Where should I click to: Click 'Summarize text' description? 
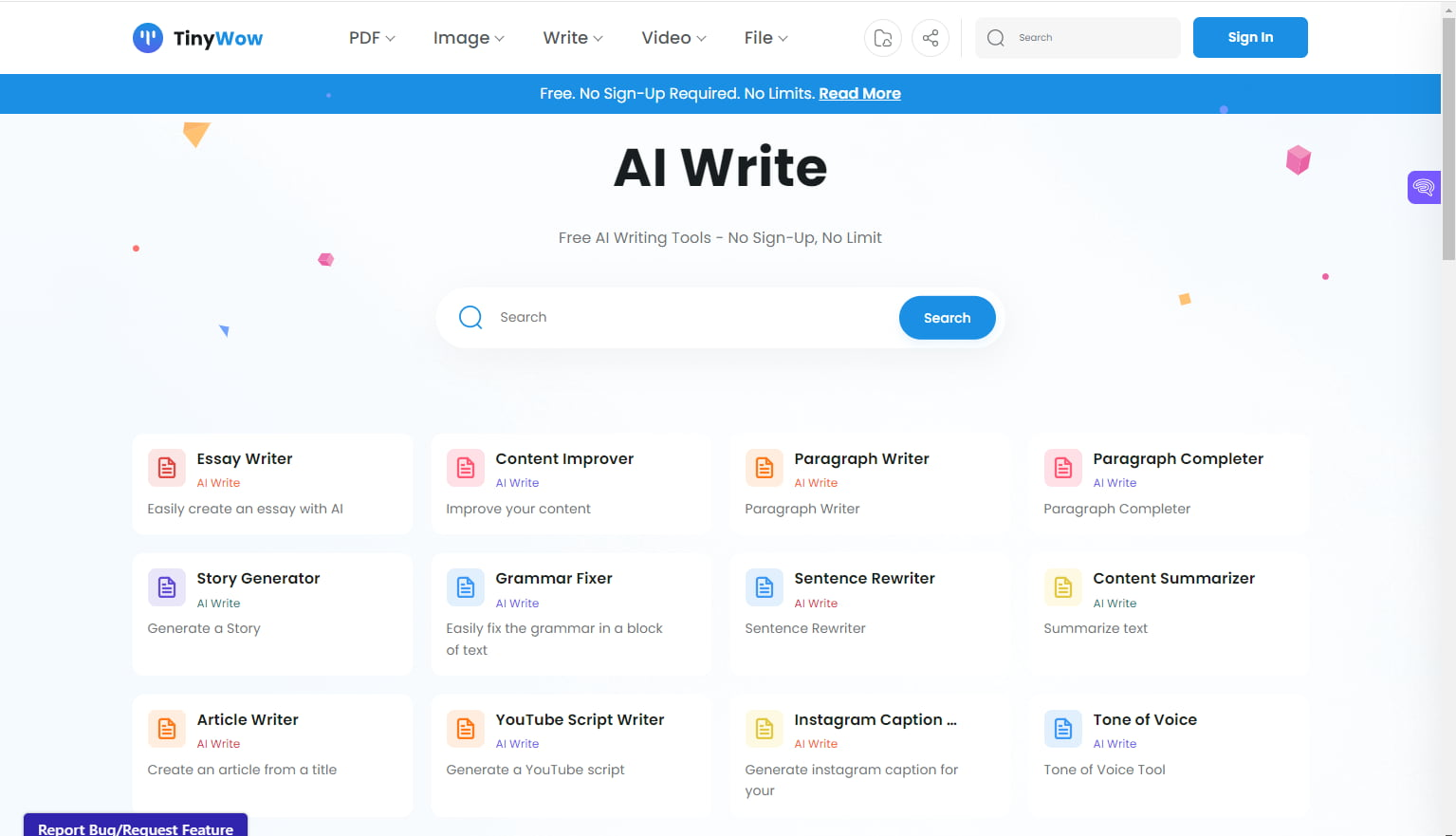[1096, 628]
